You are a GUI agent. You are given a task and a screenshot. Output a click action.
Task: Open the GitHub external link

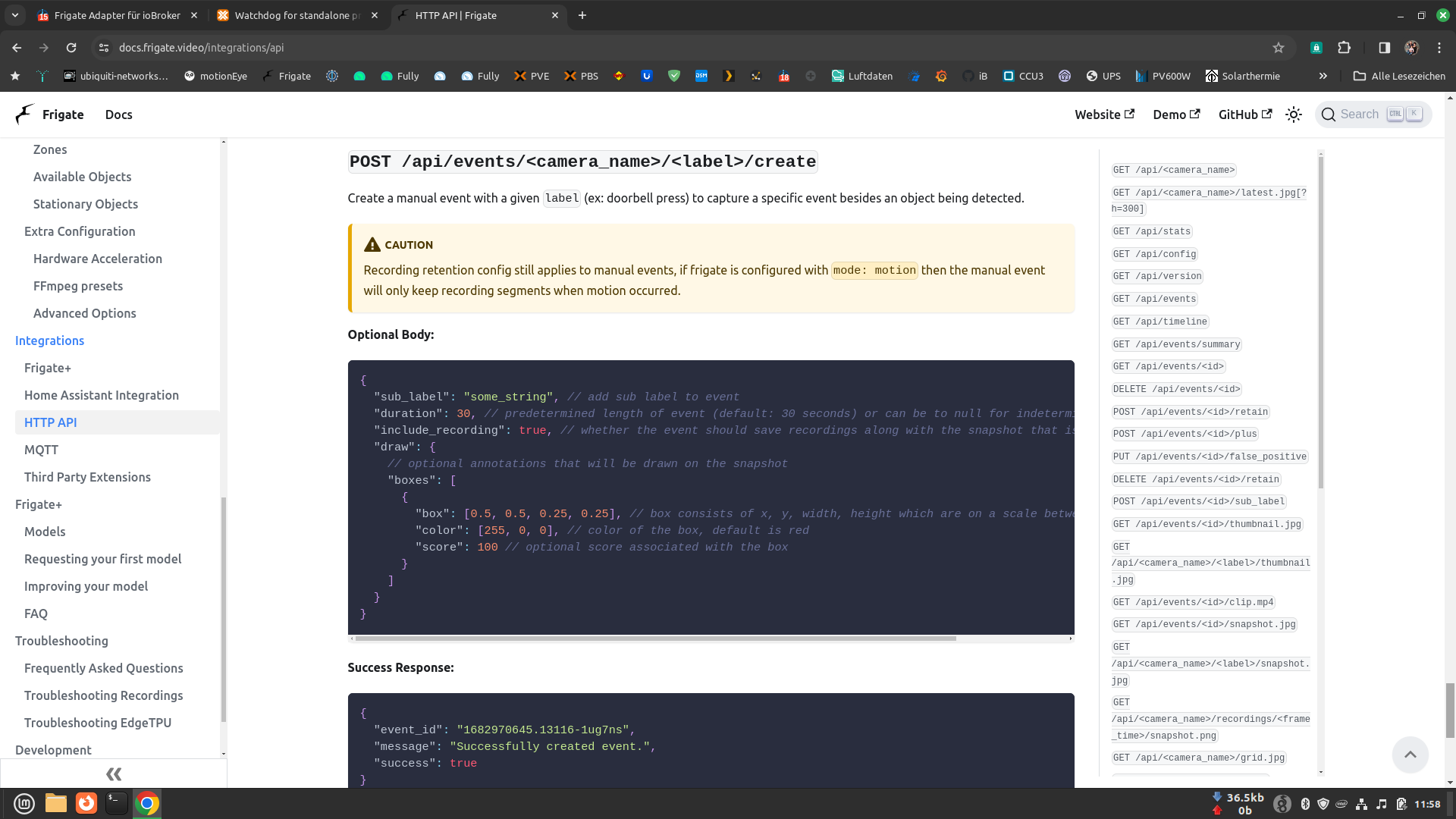1244,115
